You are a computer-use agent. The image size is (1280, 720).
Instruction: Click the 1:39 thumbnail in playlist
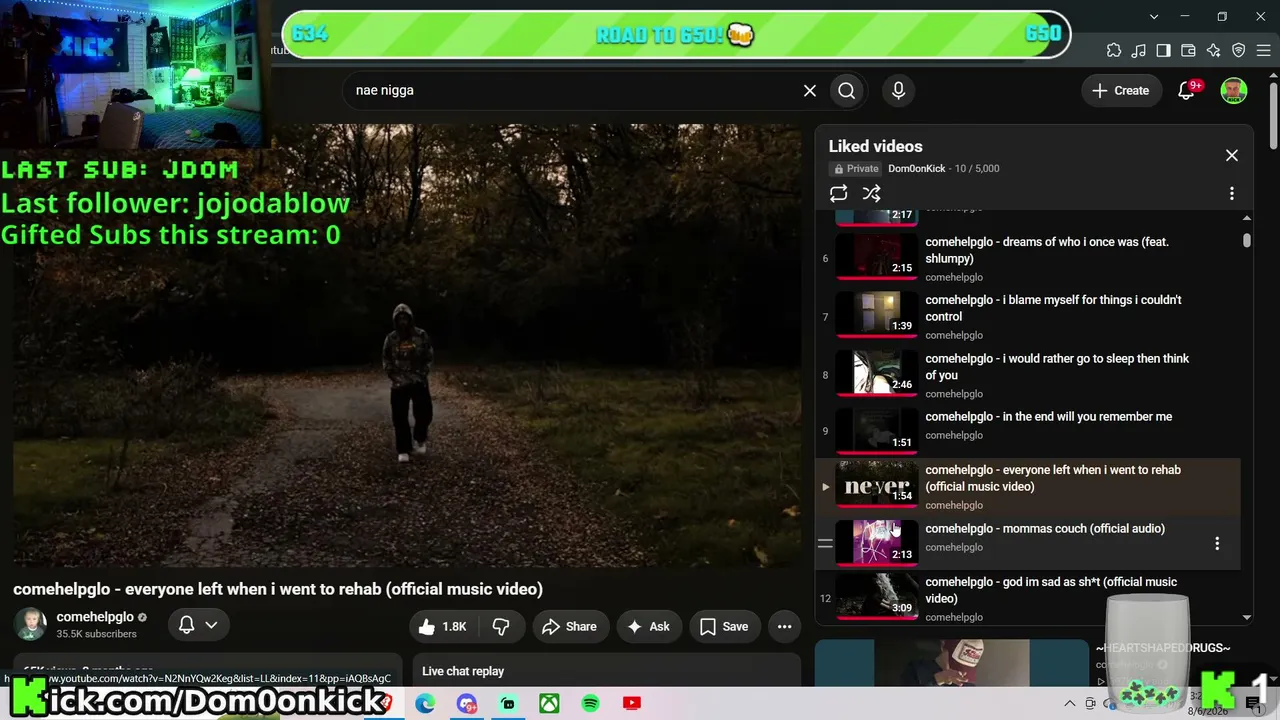(x=877, y=315)
